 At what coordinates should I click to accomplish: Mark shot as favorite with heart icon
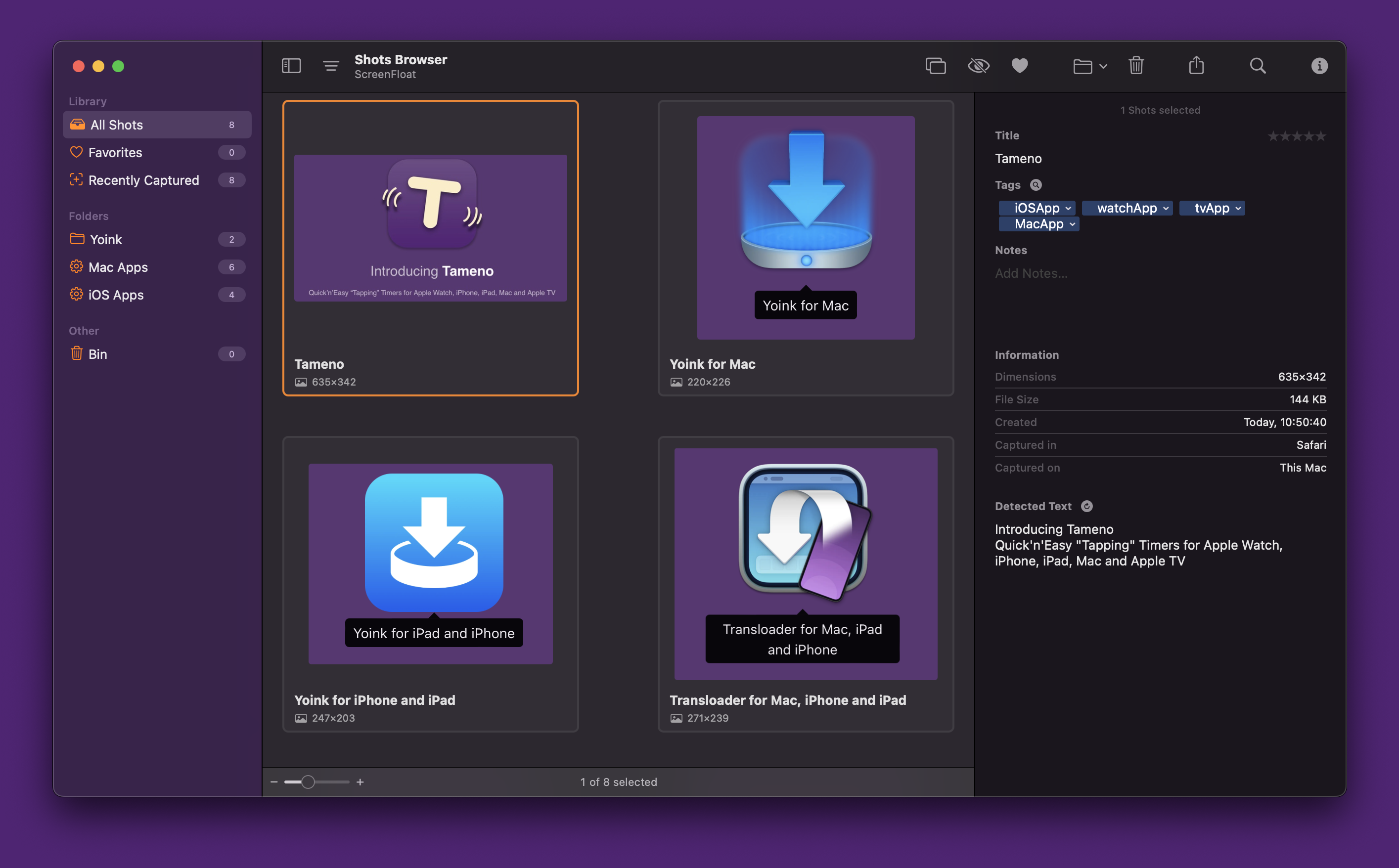[x=1019, y=66]
